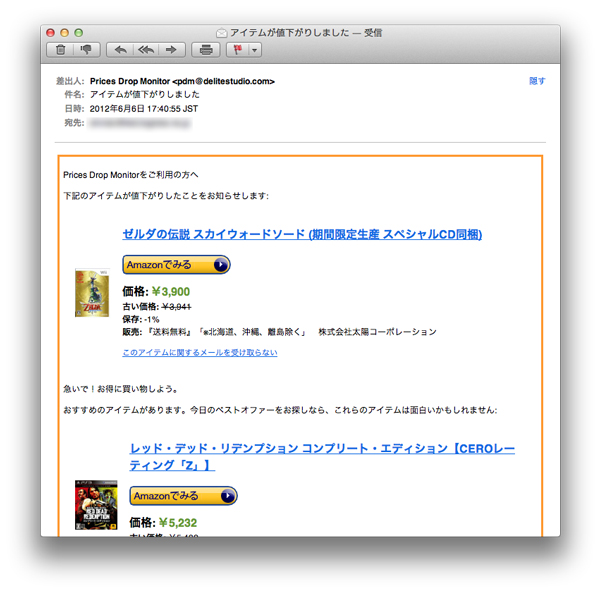Click Amazonでみる button under Zelda title
Image resolution: width=600 pixels, height=592 pixels.
click(176, 264)
